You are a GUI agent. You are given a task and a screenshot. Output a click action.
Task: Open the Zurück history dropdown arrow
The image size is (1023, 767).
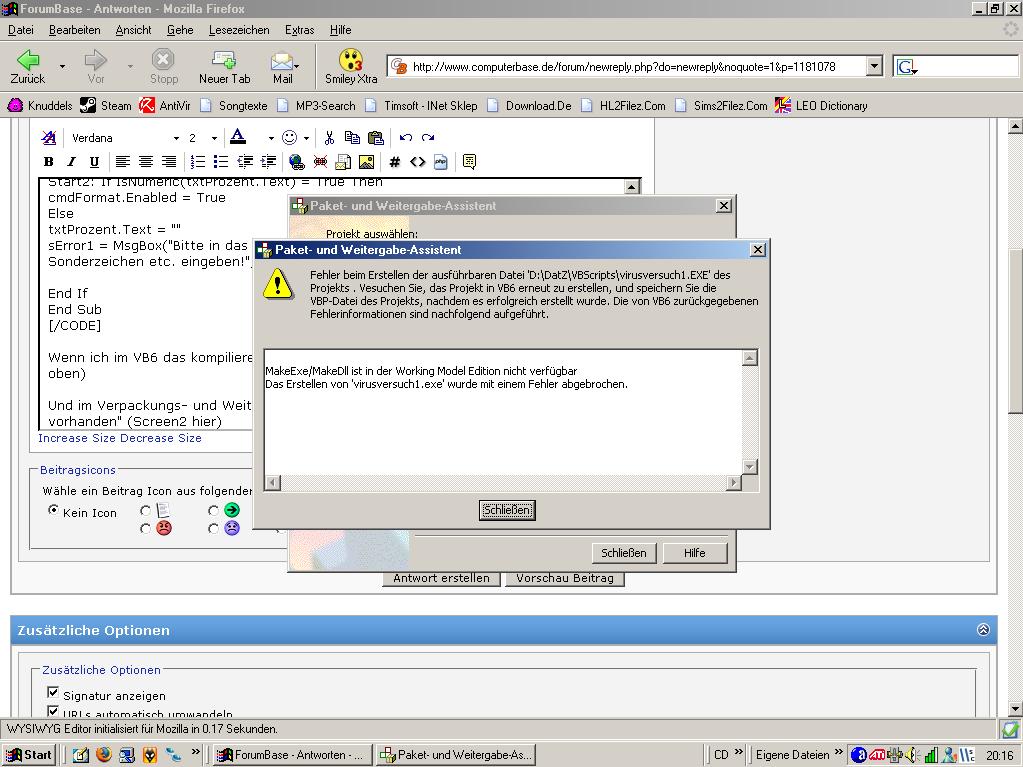coord(62,67)
